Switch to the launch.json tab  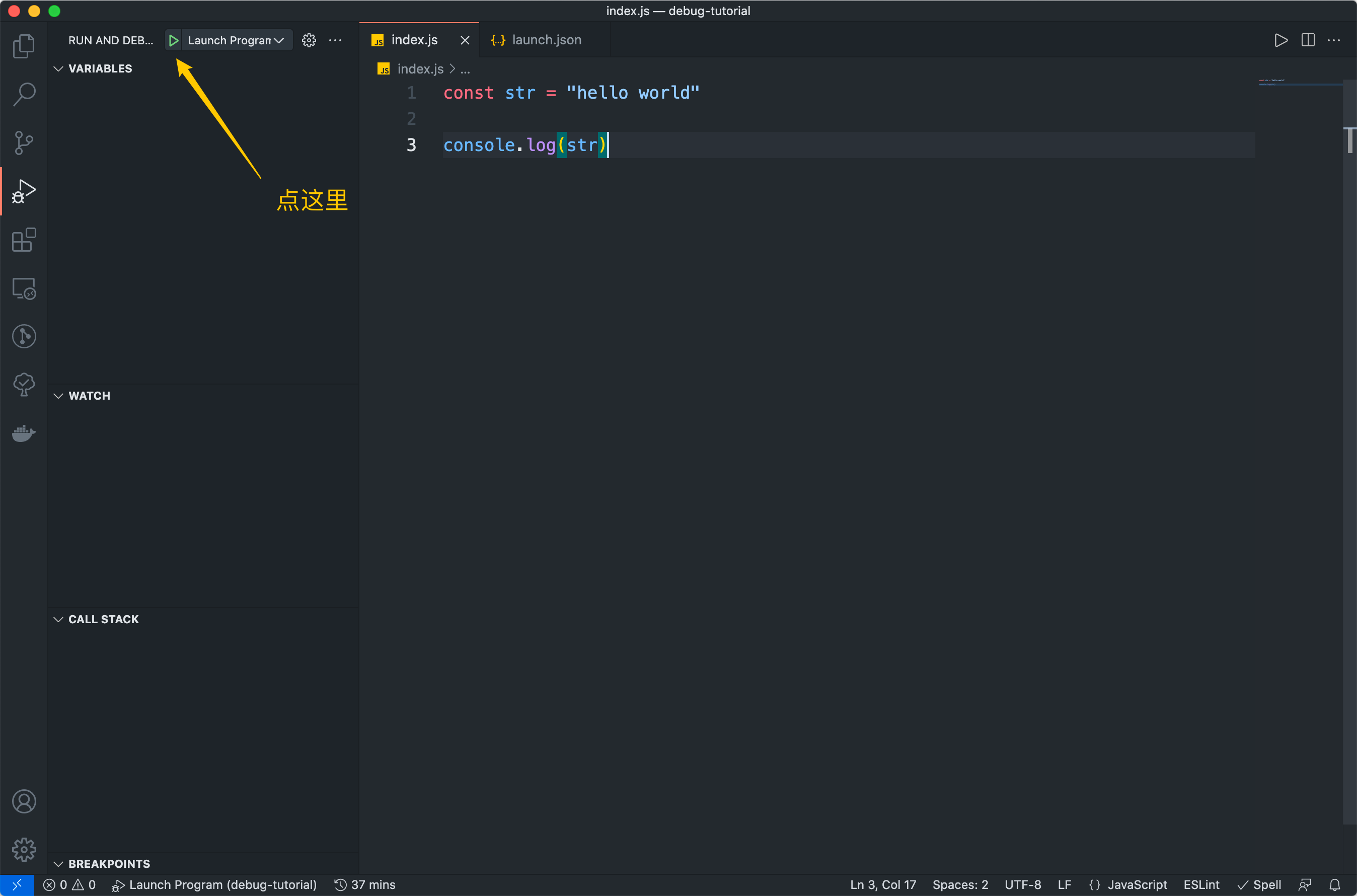(546, 40)
